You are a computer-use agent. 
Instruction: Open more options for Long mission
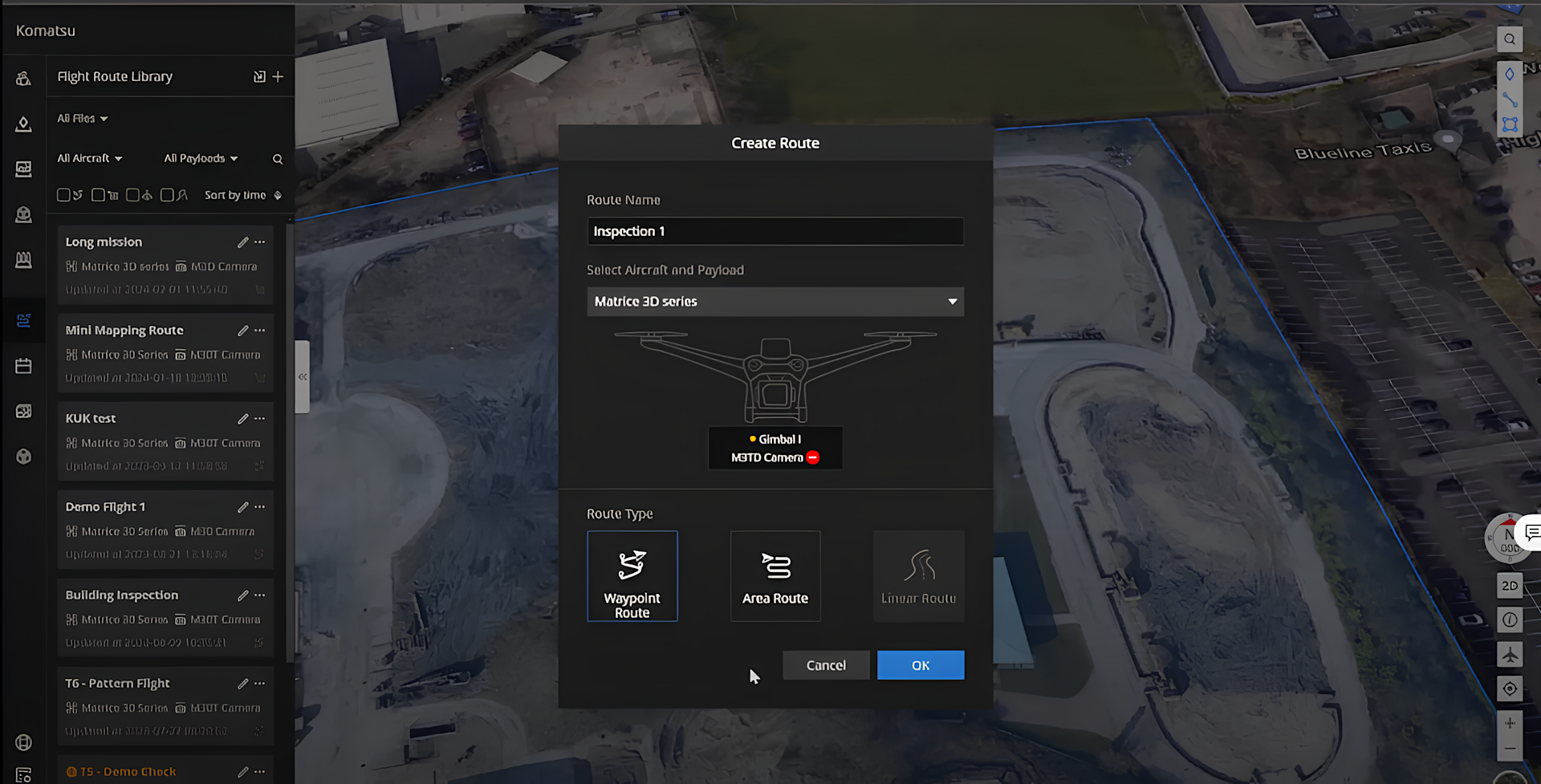click(259, 242)
